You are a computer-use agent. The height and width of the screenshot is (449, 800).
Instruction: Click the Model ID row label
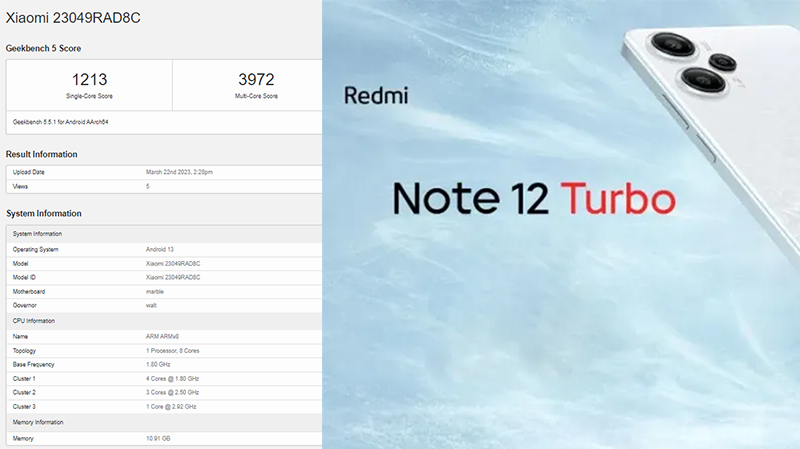(24, 278)
